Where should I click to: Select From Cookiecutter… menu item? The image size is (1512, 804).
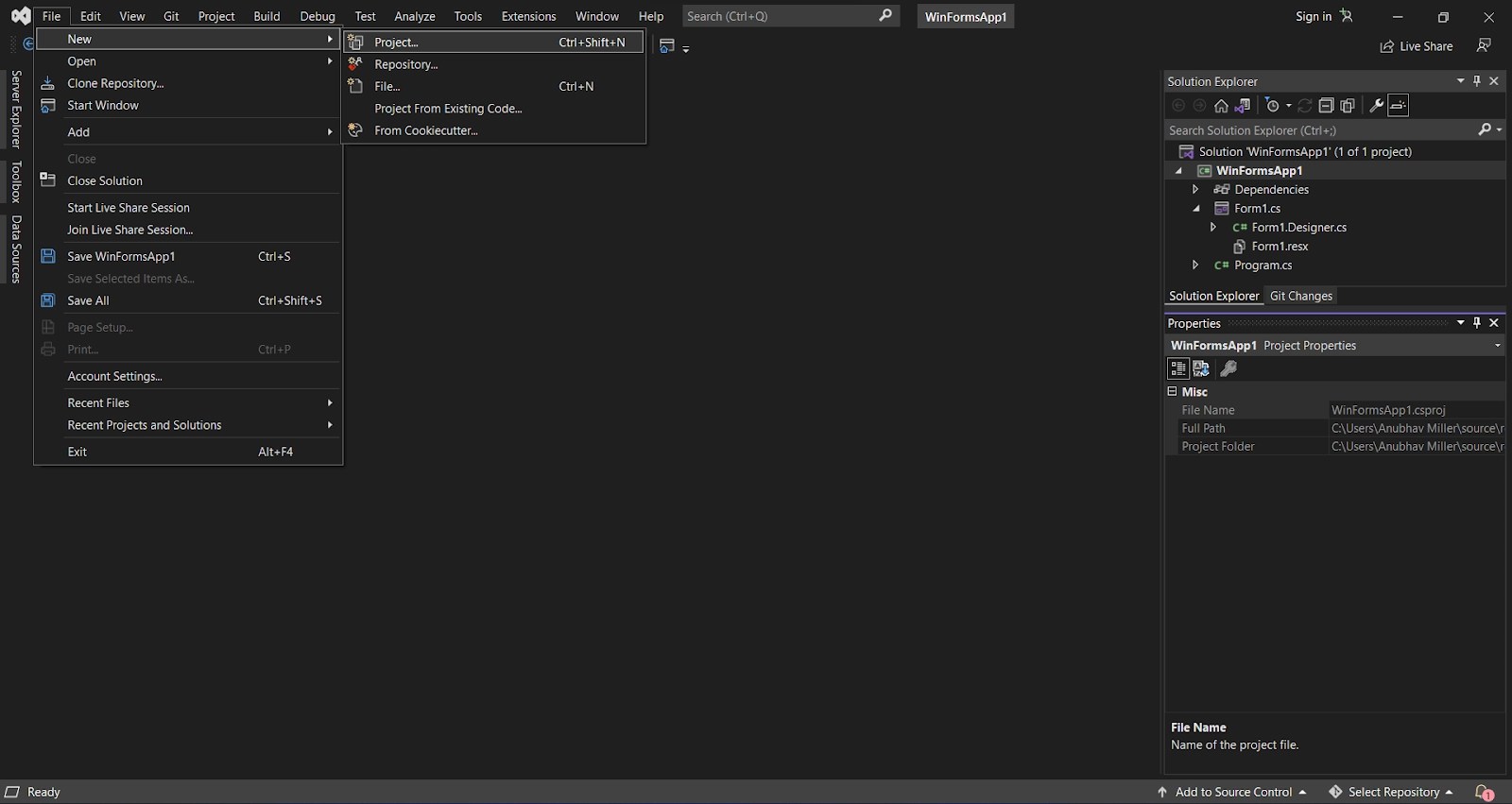pos(494,130)
